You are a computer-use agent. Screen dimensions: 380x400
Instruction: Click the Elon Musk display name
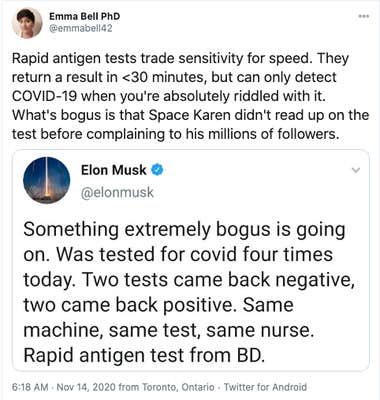pos(113,170)
